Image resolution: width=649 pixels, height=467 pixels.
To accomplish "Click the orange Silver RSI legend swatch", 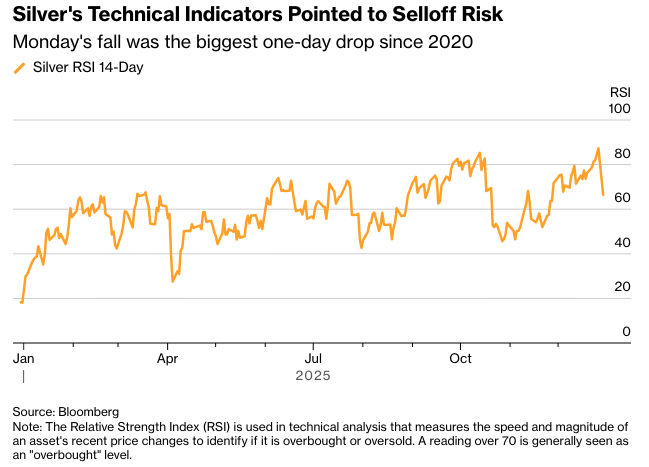I will pos(19,69).
